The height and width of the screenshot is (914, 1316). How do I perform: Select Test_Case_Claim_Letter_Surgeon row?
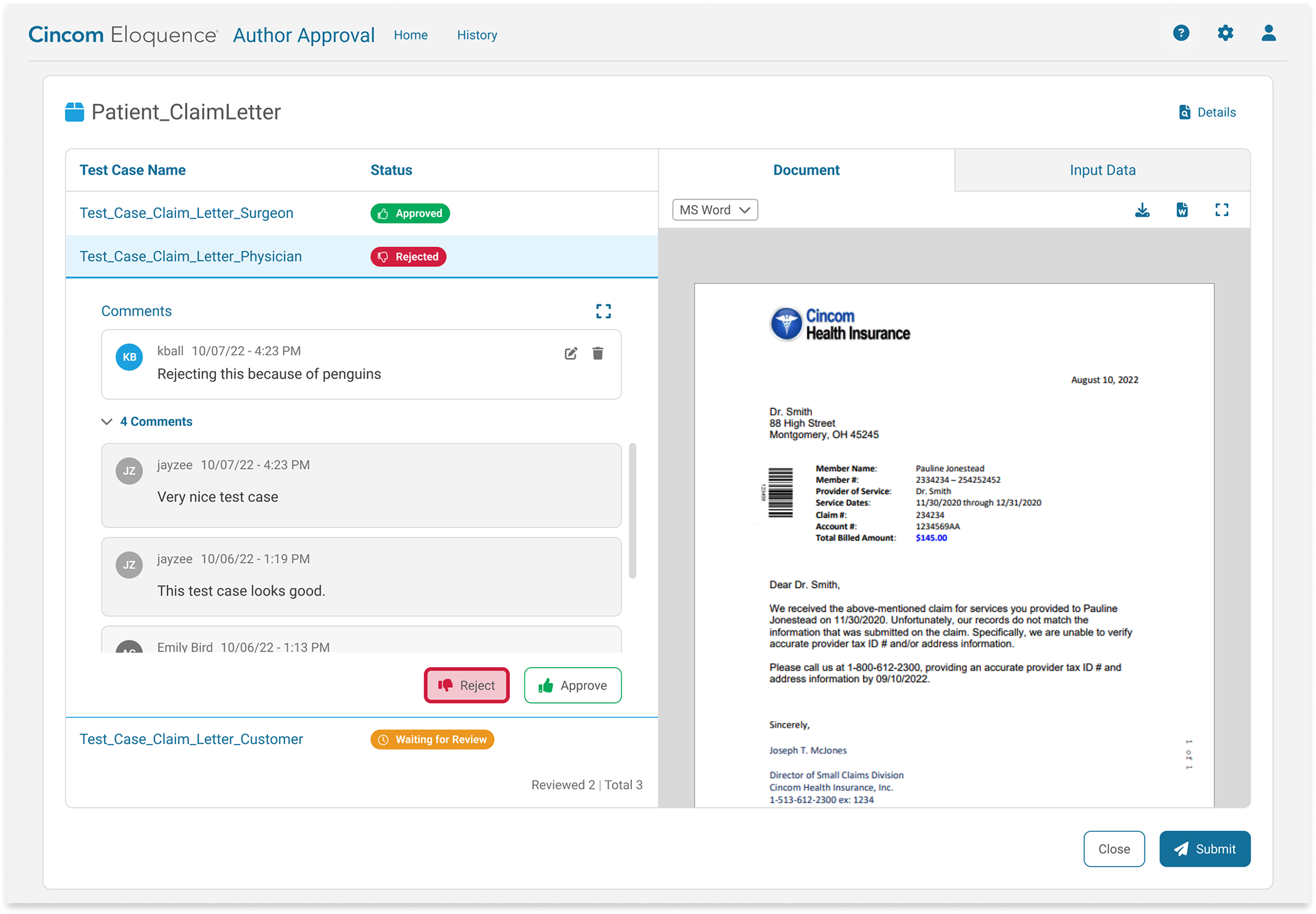pyautogui.click(x=362, y=213)
